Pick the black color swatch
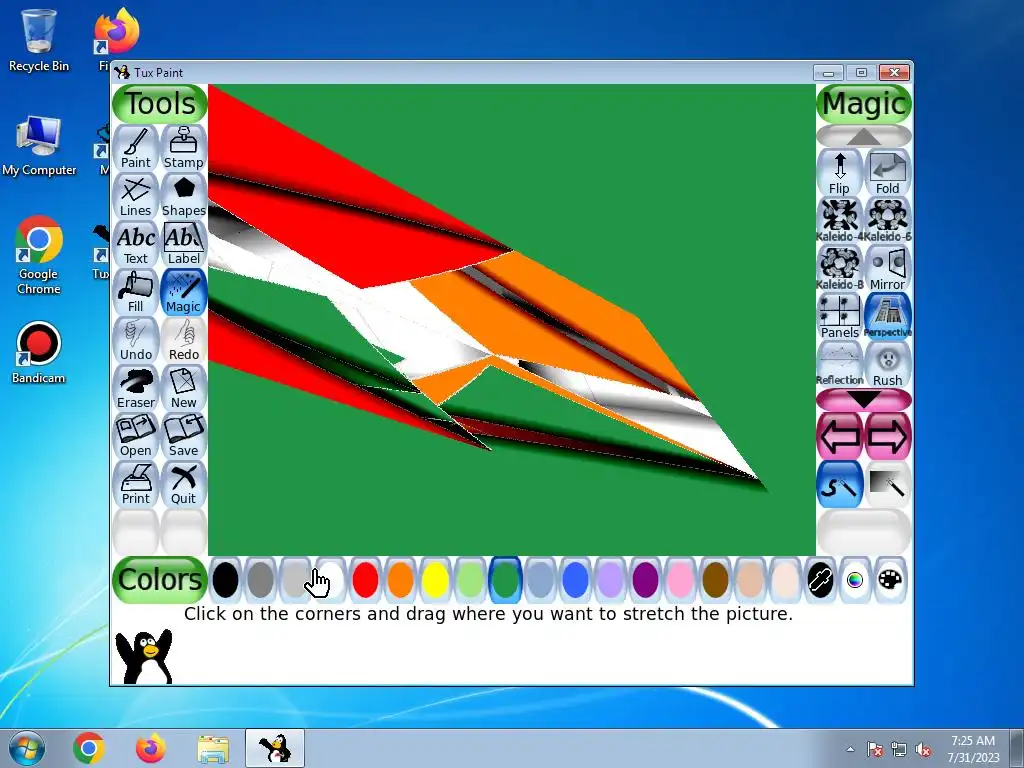Screen dimensions: 1024x768 (x=225, y=580)
